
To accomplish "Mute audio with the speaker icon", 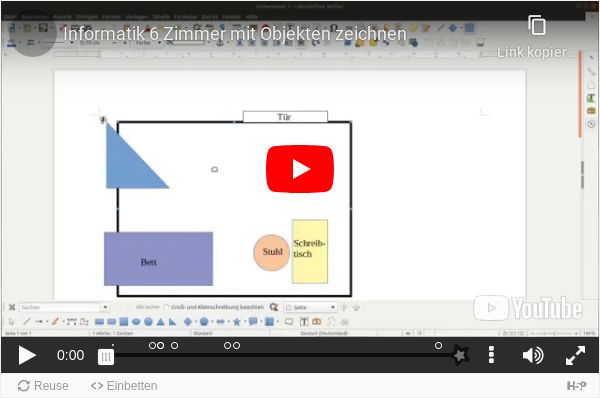I will [x=533, y=356].
